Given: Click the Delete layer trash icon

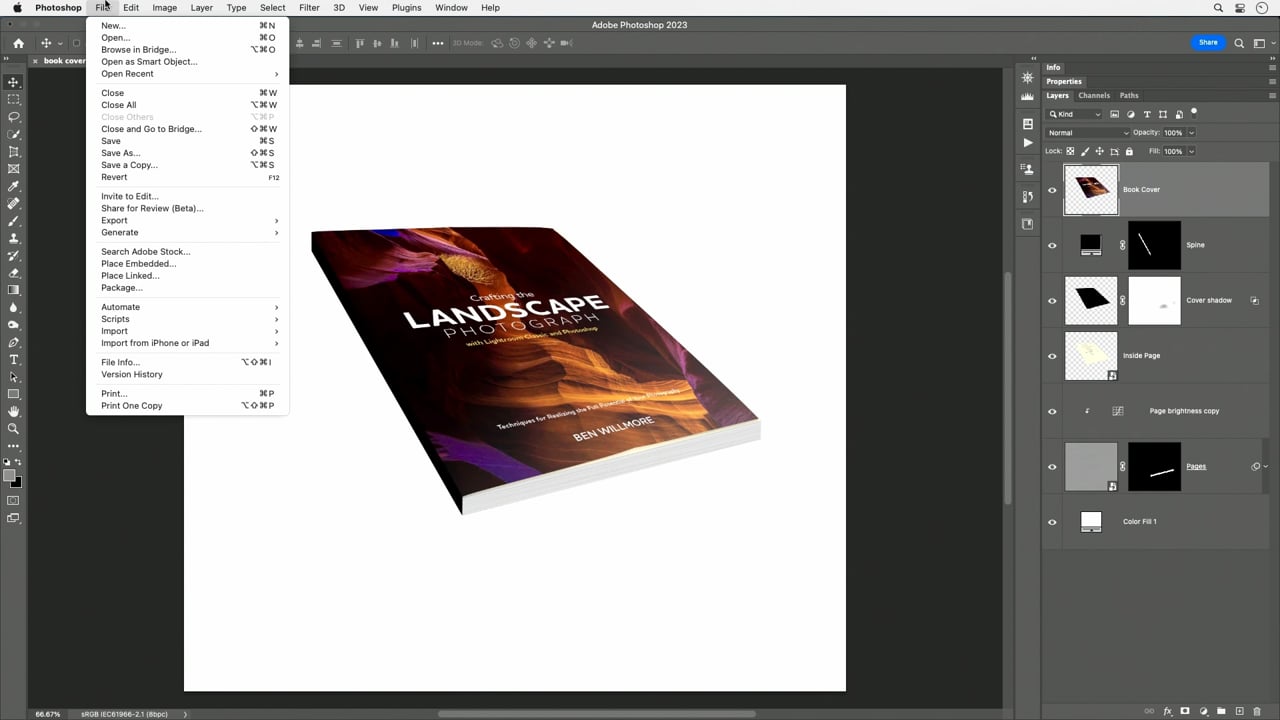Looking at the screenshot, I should (x=1257, y=711).
